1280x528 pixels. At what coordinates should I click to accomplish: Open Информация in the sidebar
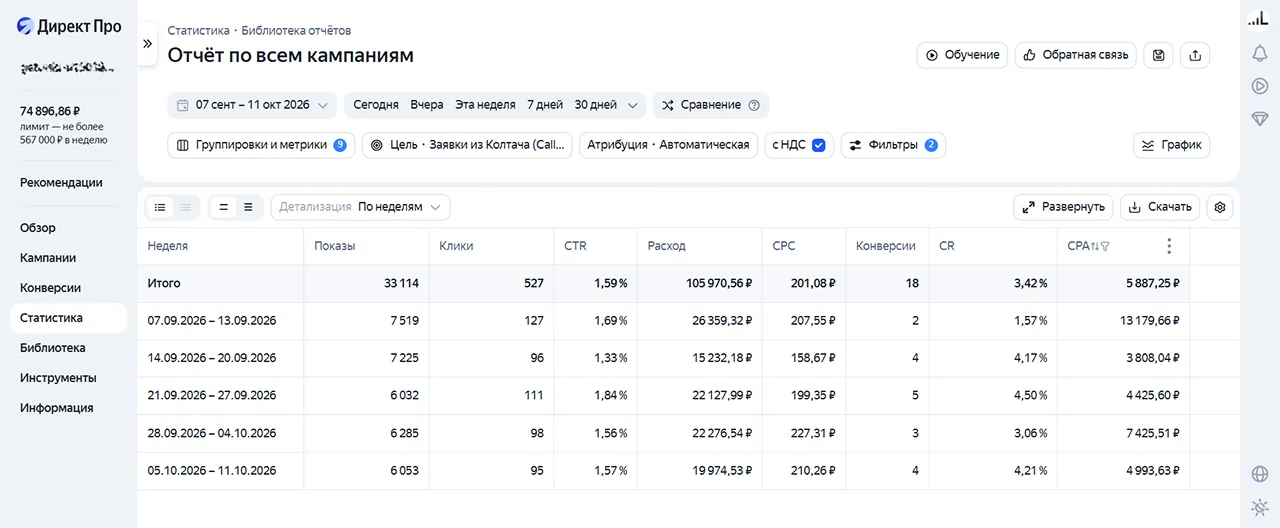click(56, 408)
